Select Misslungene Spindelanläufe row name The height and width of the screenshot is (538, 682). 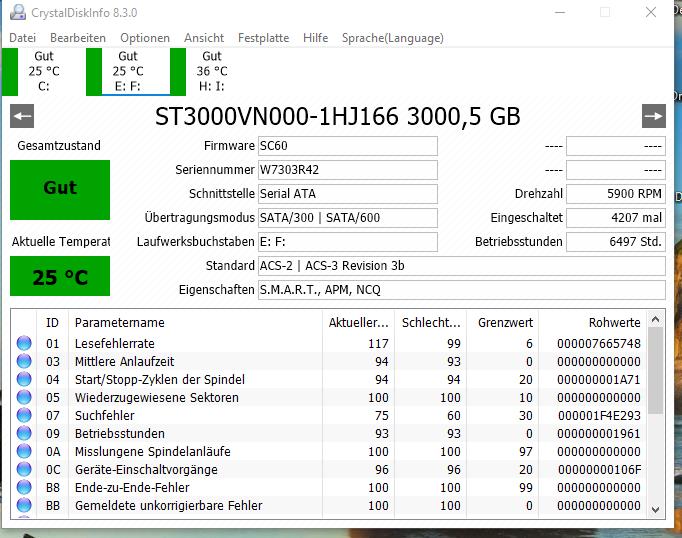click(153, 451)
